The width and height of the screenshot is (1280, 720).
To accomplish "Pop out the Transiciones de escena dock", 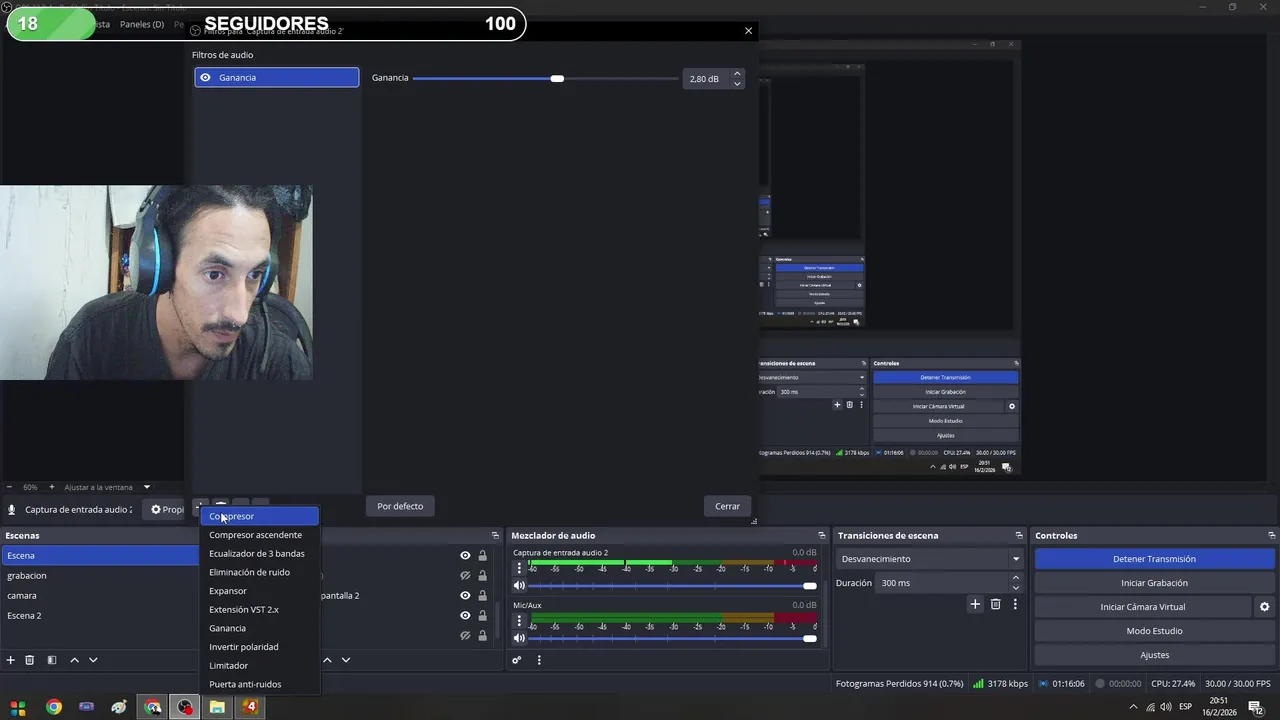I will [1019, 536].
